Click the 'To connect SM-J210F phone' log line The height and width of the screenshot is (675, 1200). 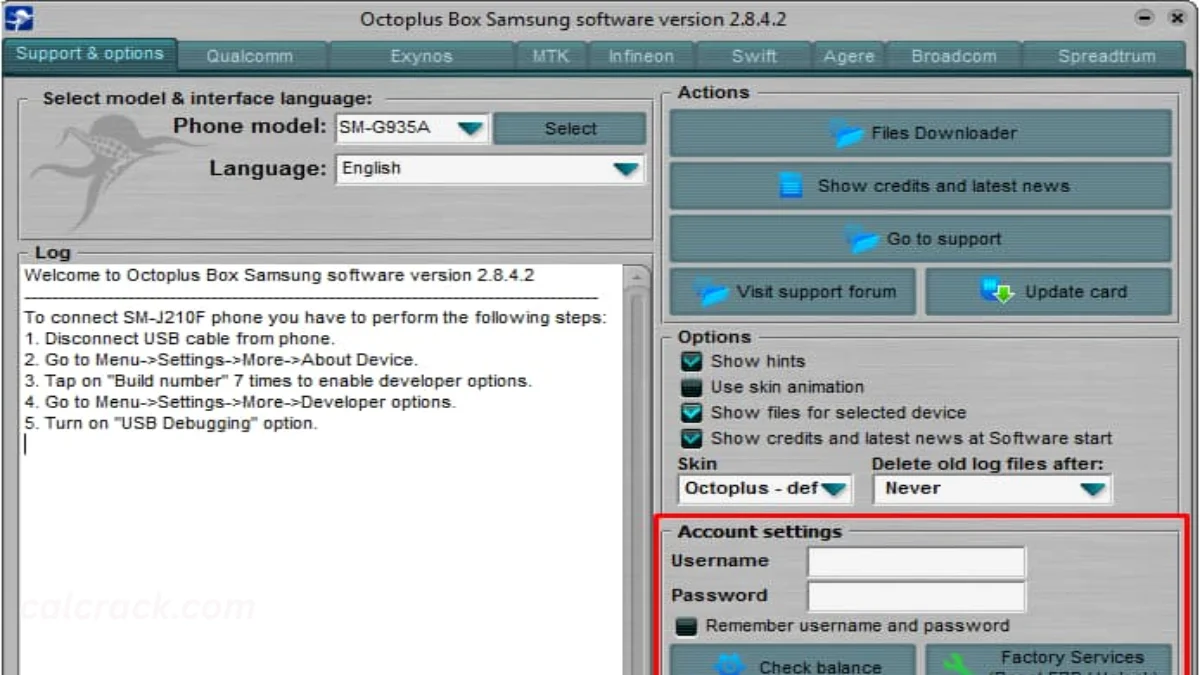[x=315, y=318]
